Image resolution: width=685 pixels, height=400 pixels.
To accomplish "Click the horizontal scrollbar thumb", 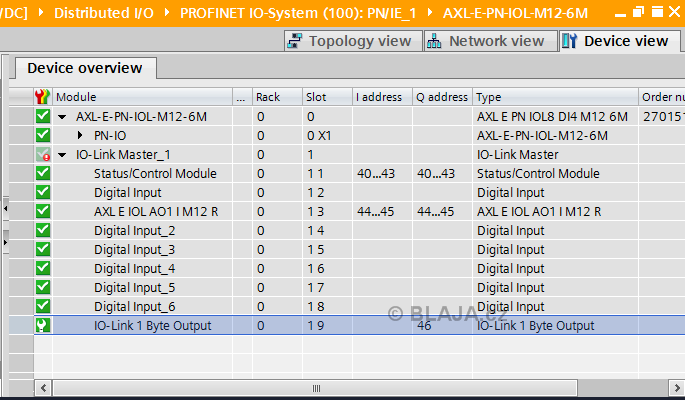I will (315, 388).
